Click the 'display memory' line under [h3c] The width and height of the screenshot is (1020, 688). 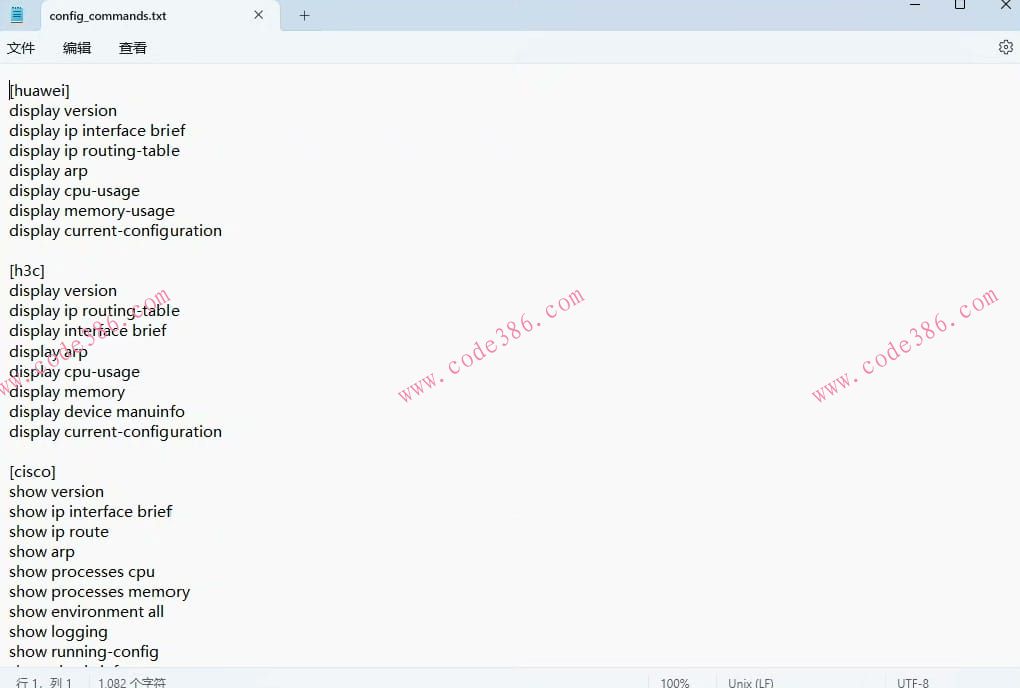(x=67, y=392)
